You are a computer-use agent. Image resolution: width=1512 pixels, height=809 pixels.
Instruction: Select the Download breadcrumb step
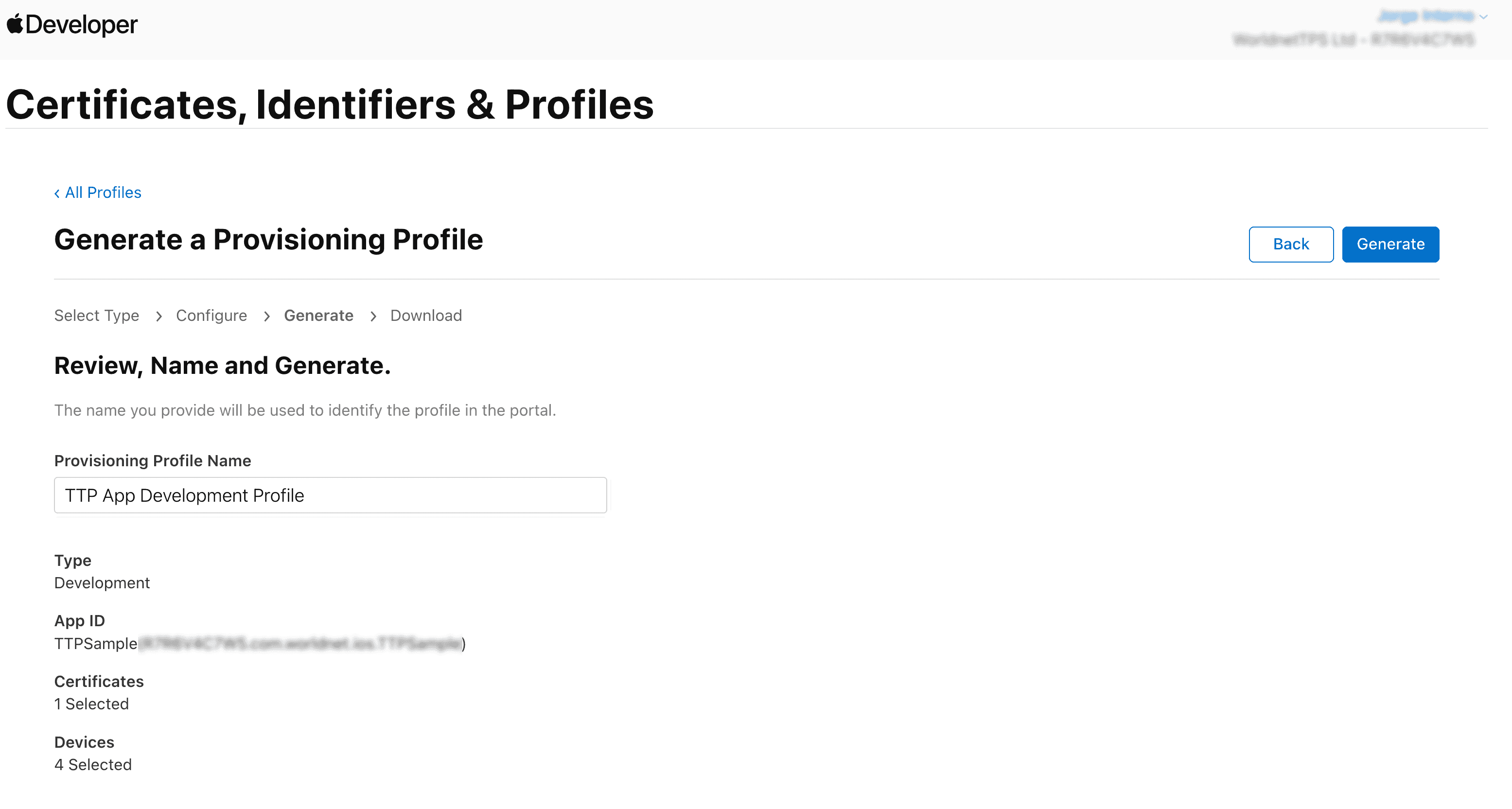pyautogui.click(x=425, y=316)
